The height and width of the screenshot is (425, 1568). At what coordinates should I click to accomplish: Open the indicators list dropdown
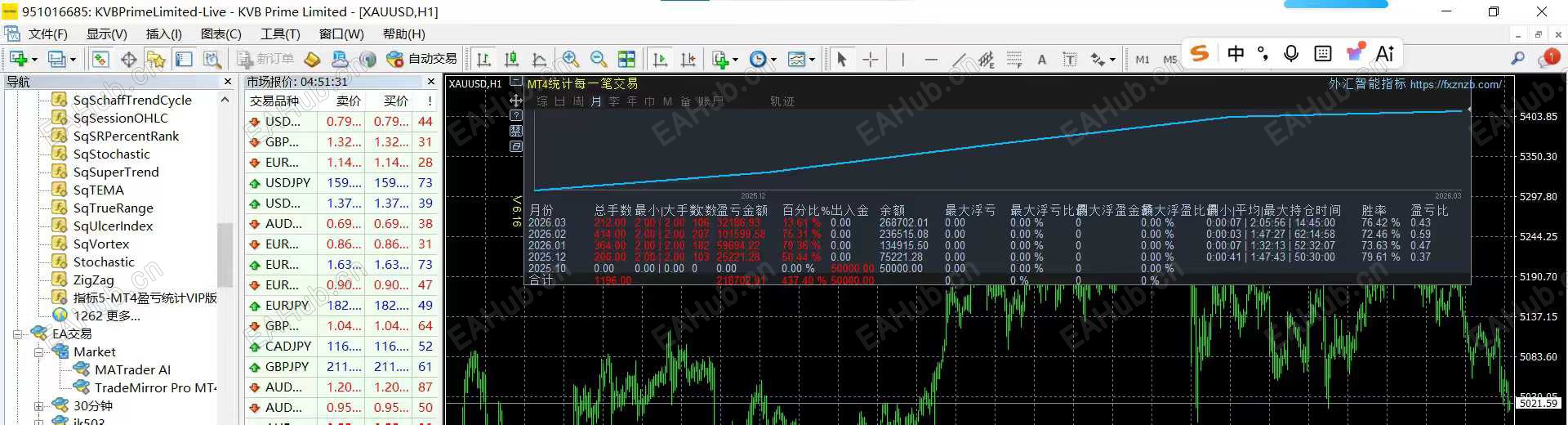point(725,59)
